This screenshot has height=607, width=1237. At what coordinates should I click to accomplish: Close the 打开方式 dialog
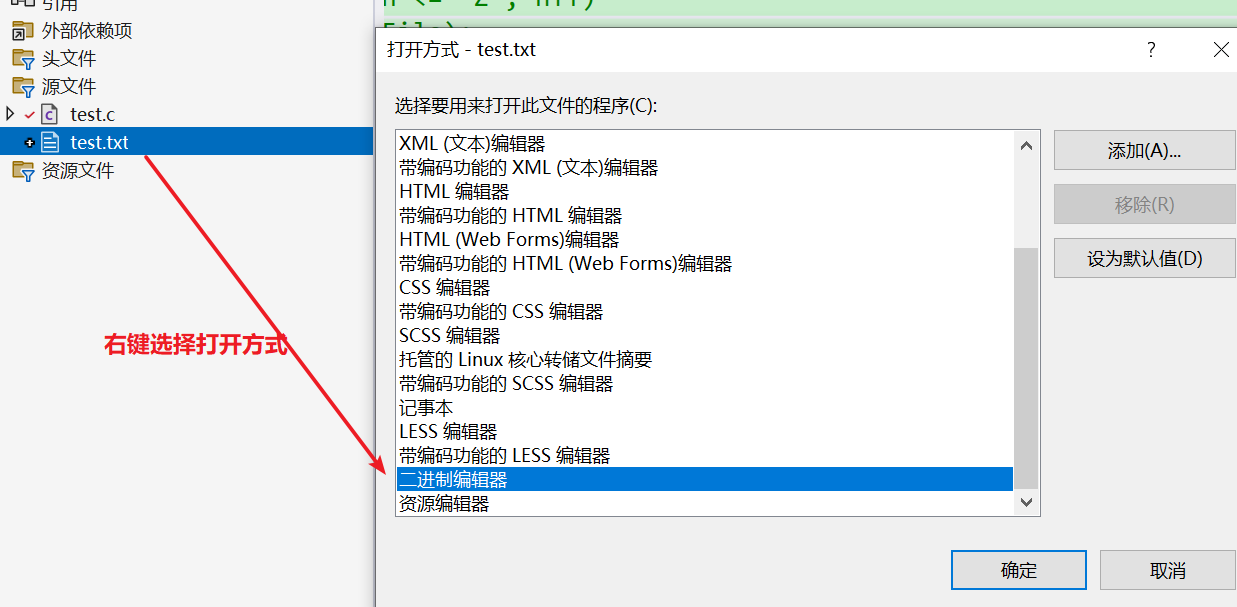pos(1221,50)
